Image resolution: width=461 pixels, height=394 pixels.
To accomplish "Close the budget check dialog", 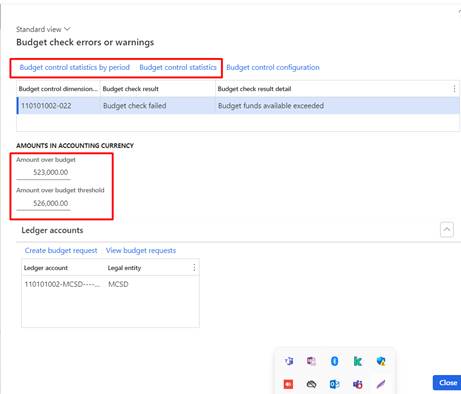I will pos(448,383).
